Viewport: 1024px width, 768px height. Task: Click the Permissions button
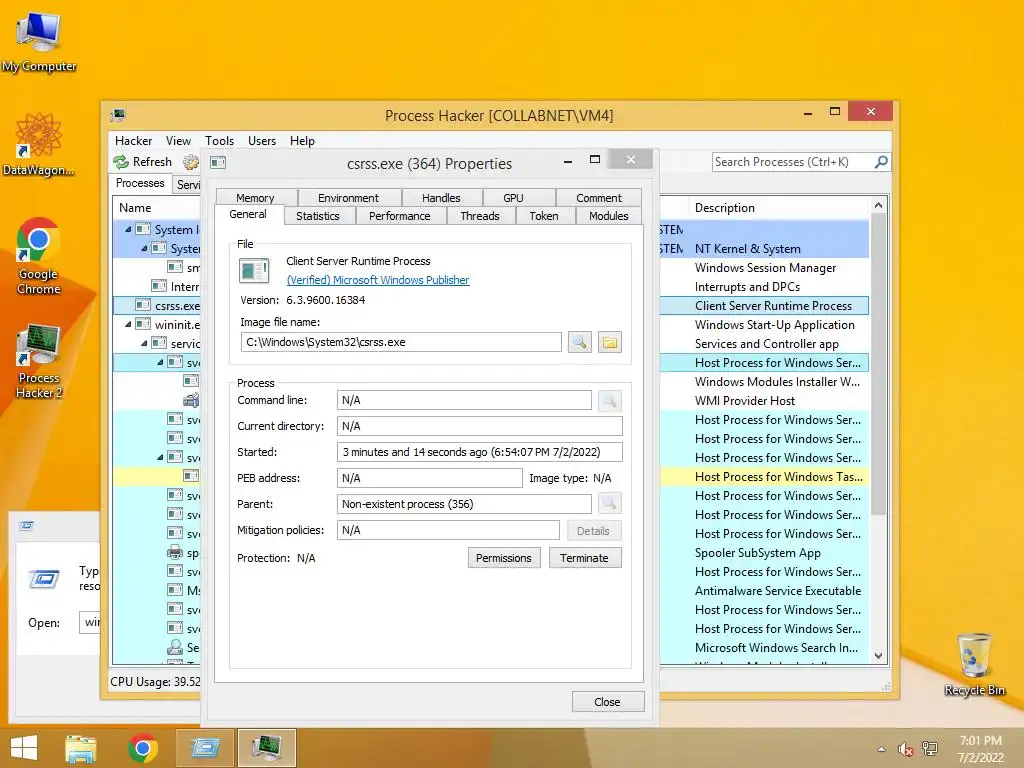click(504, 558)
